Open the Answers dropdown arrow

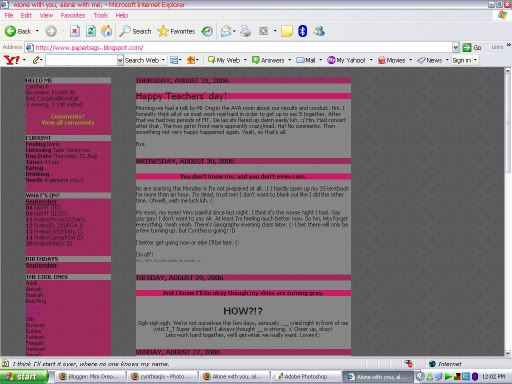pos(290,60)
